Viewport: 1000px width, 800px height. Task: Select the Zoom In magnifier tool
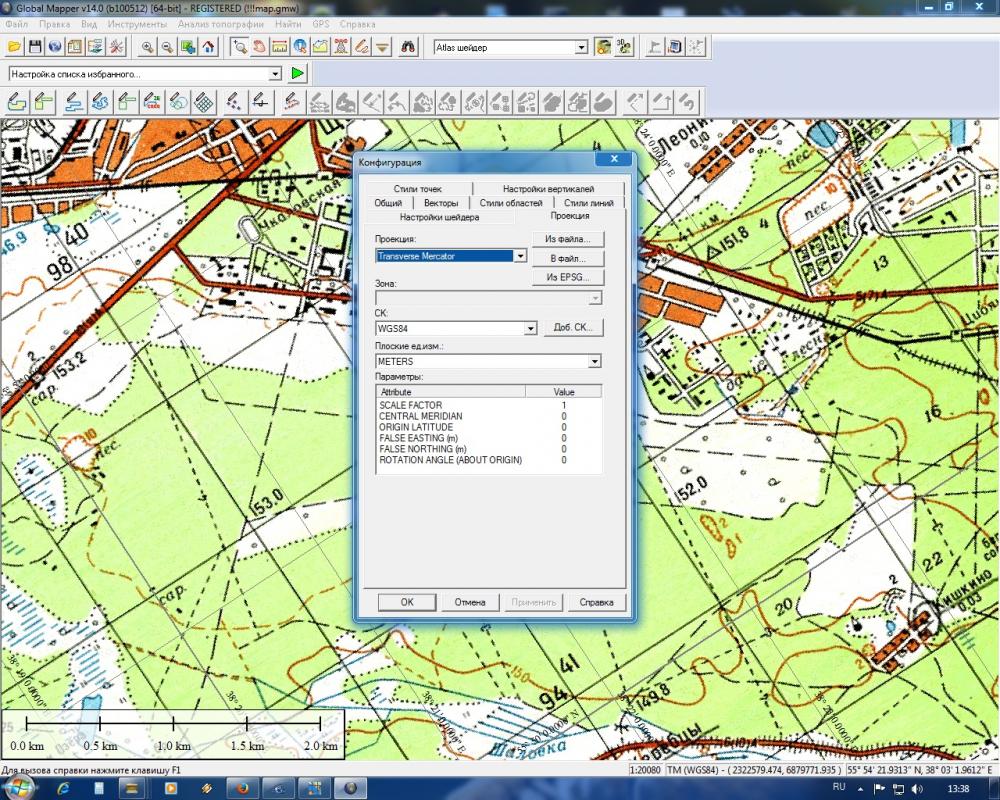[147, 47]
